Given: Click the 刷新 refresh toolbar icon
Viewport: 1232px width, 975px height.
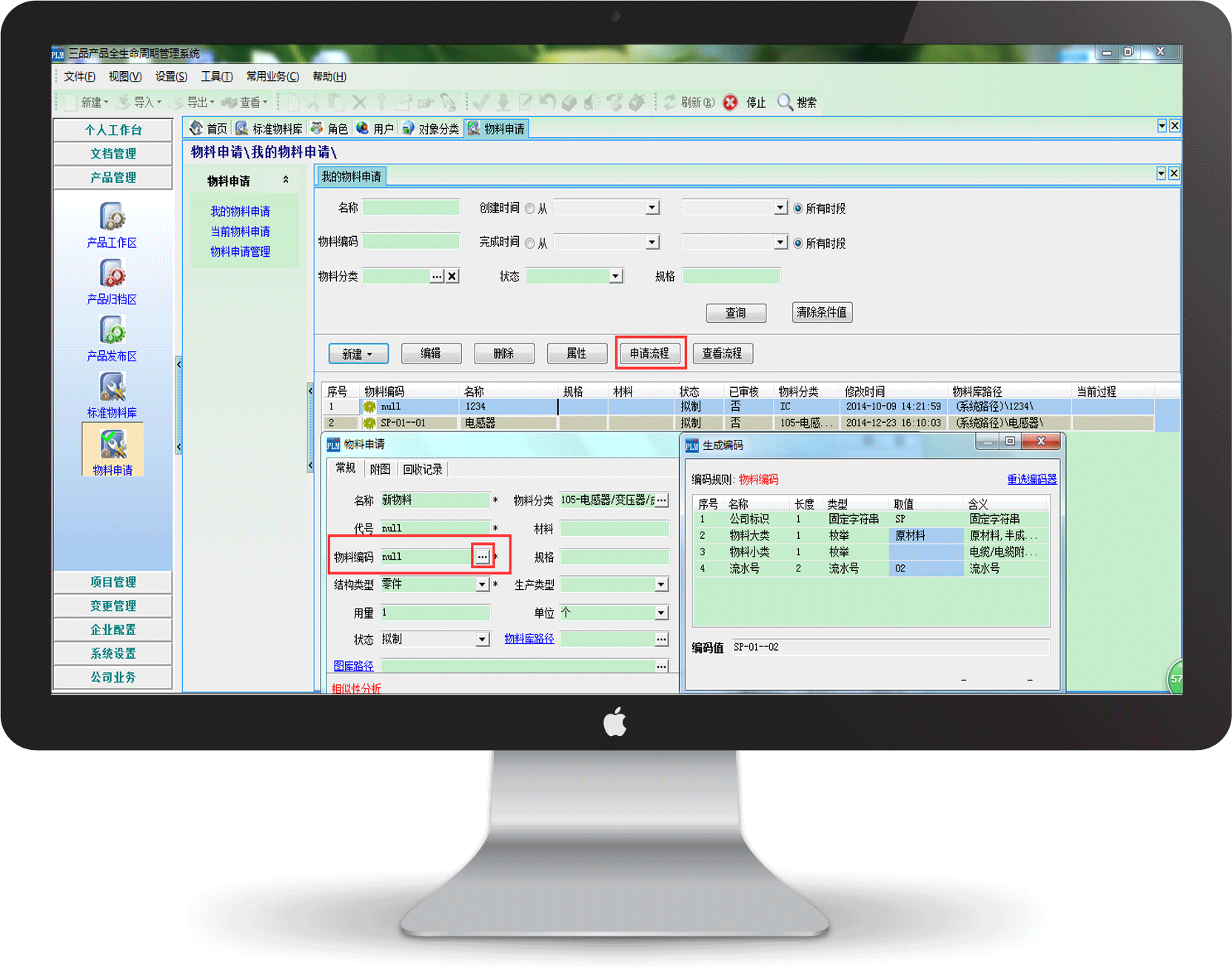Looking at the screenshot, I should 670,102.
